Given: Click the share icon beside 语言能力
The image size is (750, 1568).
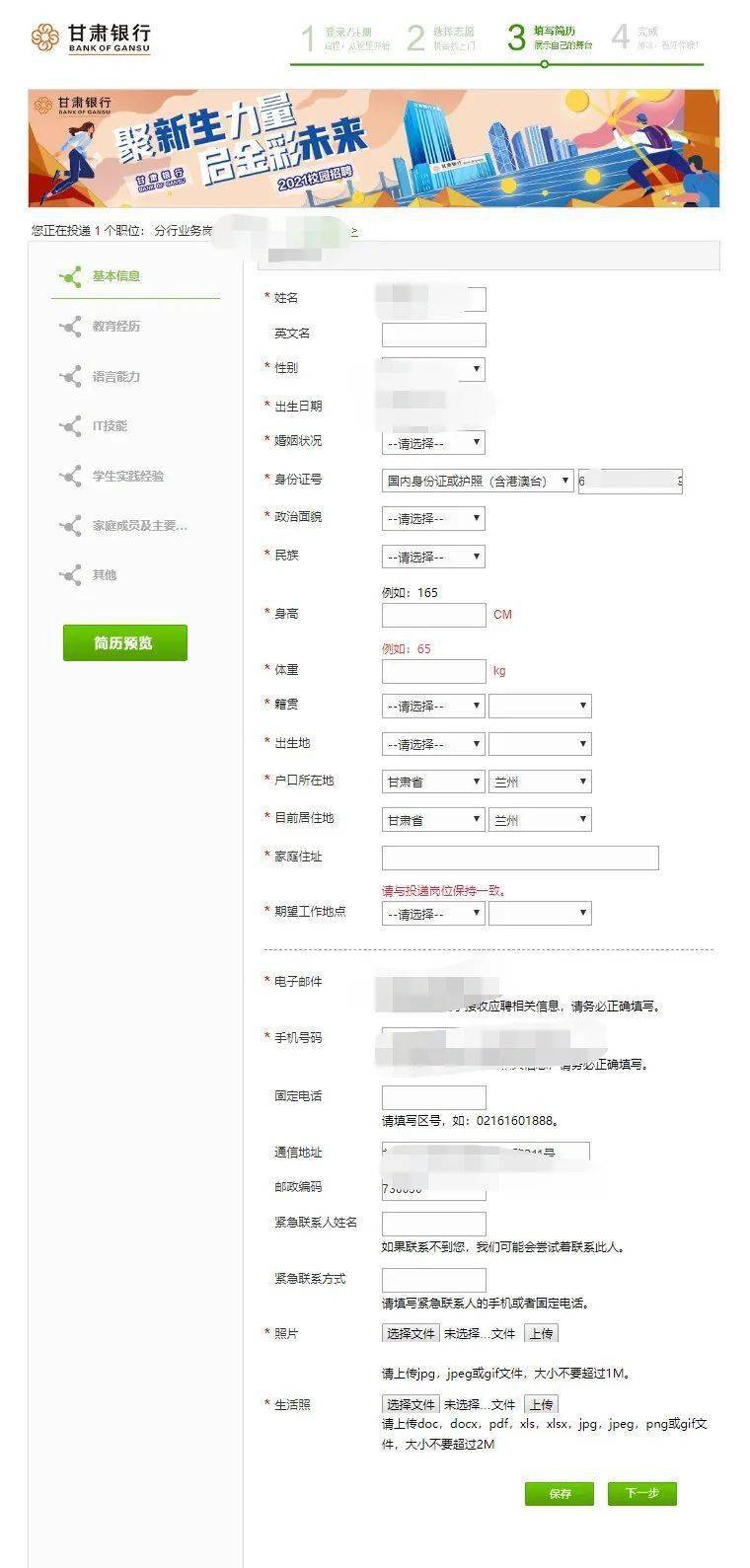Looking at the screenshot, I should coord(70,377).
